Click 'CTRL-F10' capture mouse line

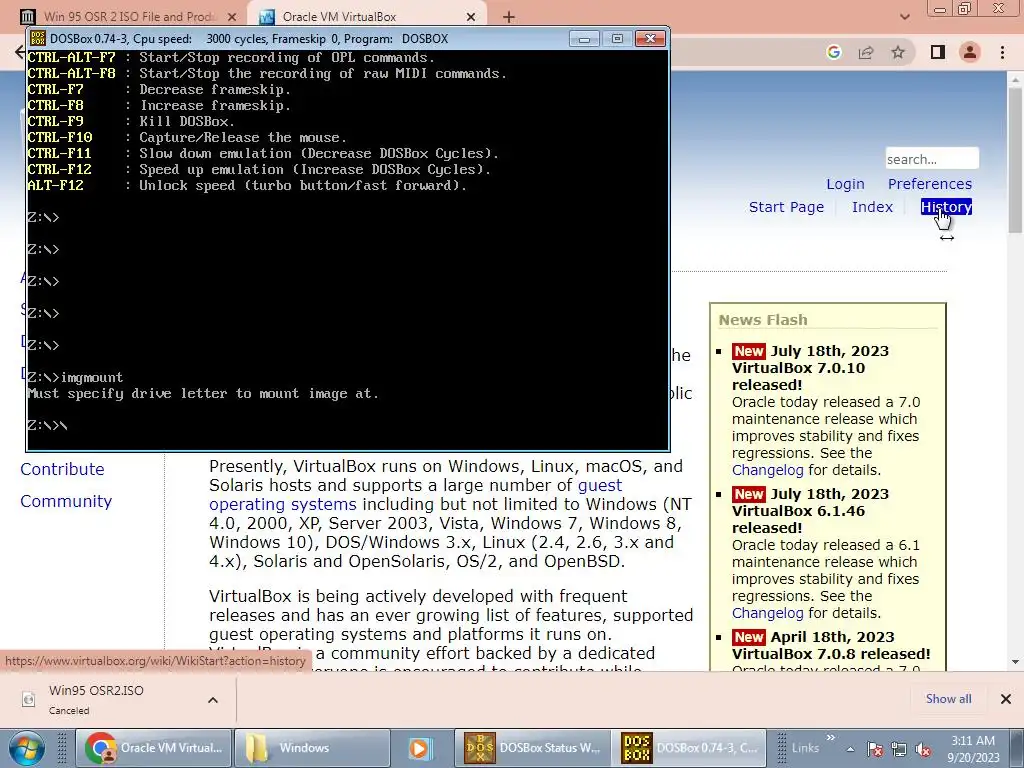tap(187, 138)
